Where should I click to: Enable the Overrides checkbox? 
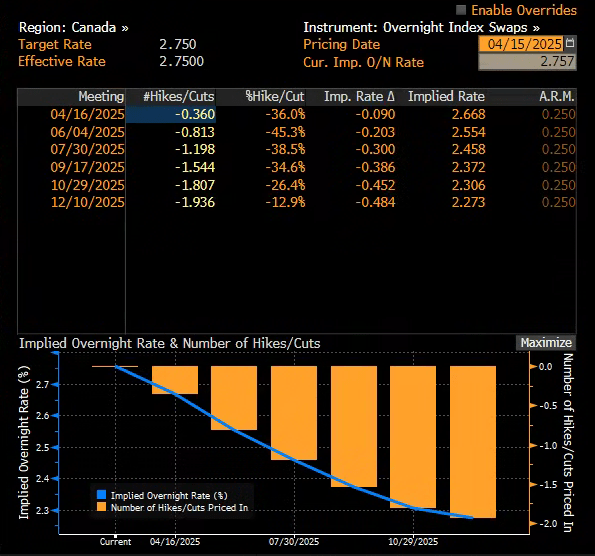pos(461,10)
